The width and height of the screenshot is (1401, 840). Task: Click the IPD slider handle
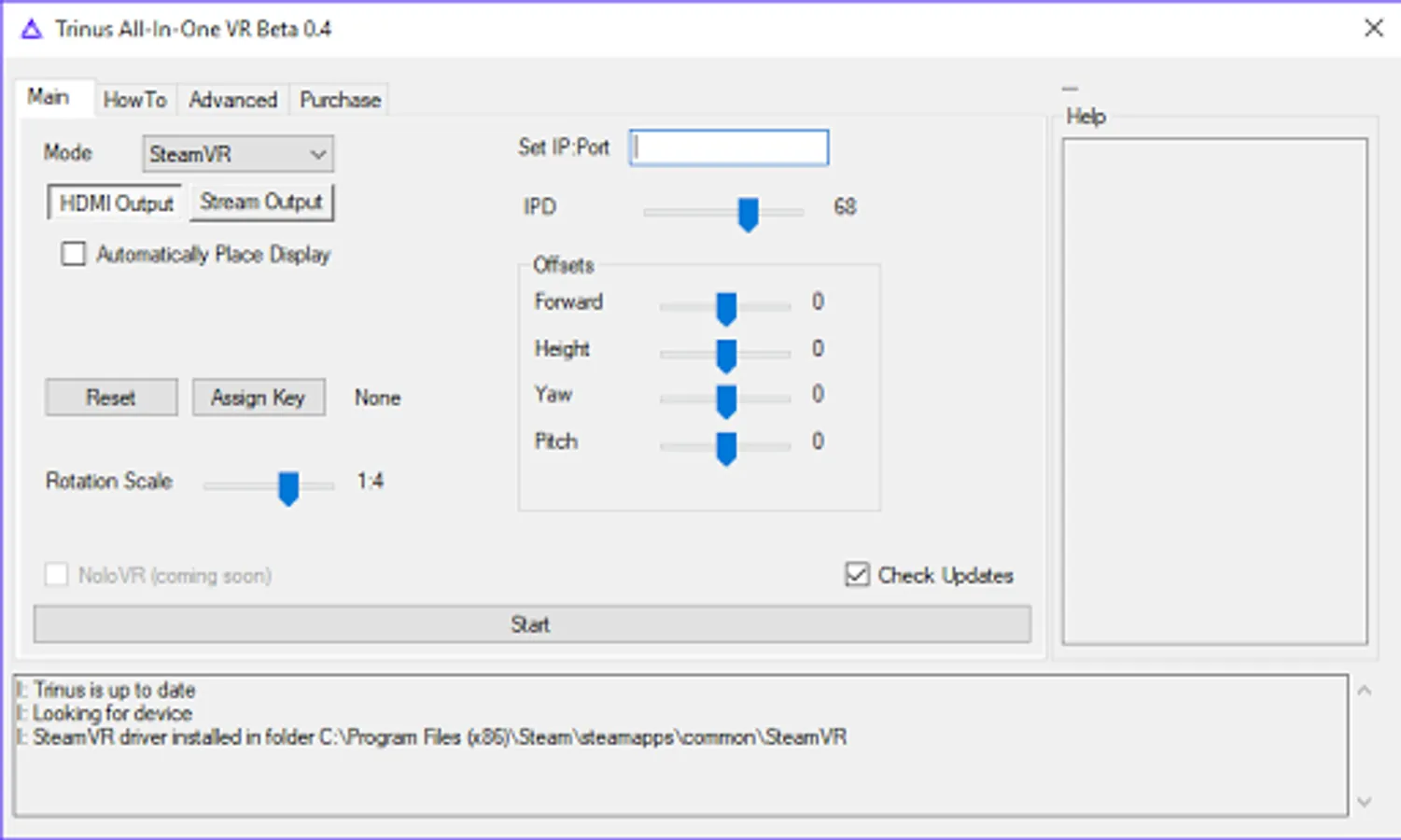click(x=748, y=214)
